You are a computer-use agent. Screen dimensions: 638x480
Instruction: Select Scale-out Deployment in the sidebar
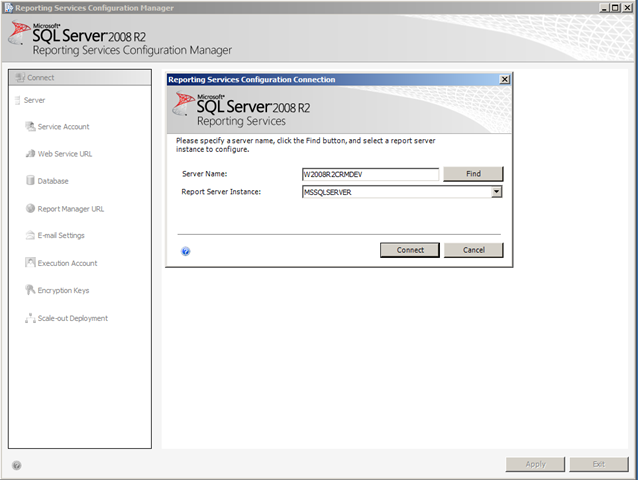pyautogui.click(x=73, y=318)
